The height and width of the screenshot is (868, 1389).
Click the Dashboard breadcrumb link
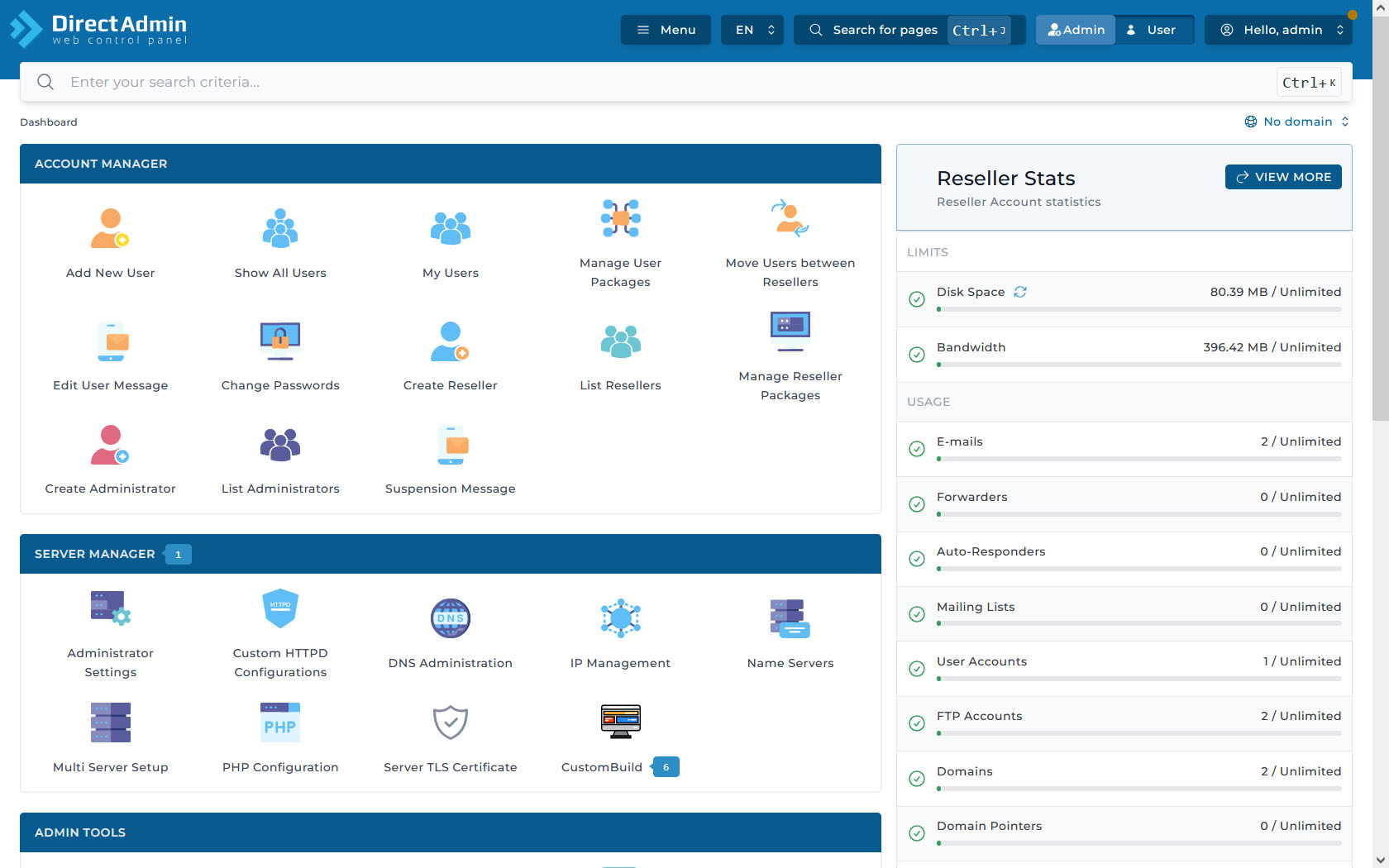[x=49, y=122]
